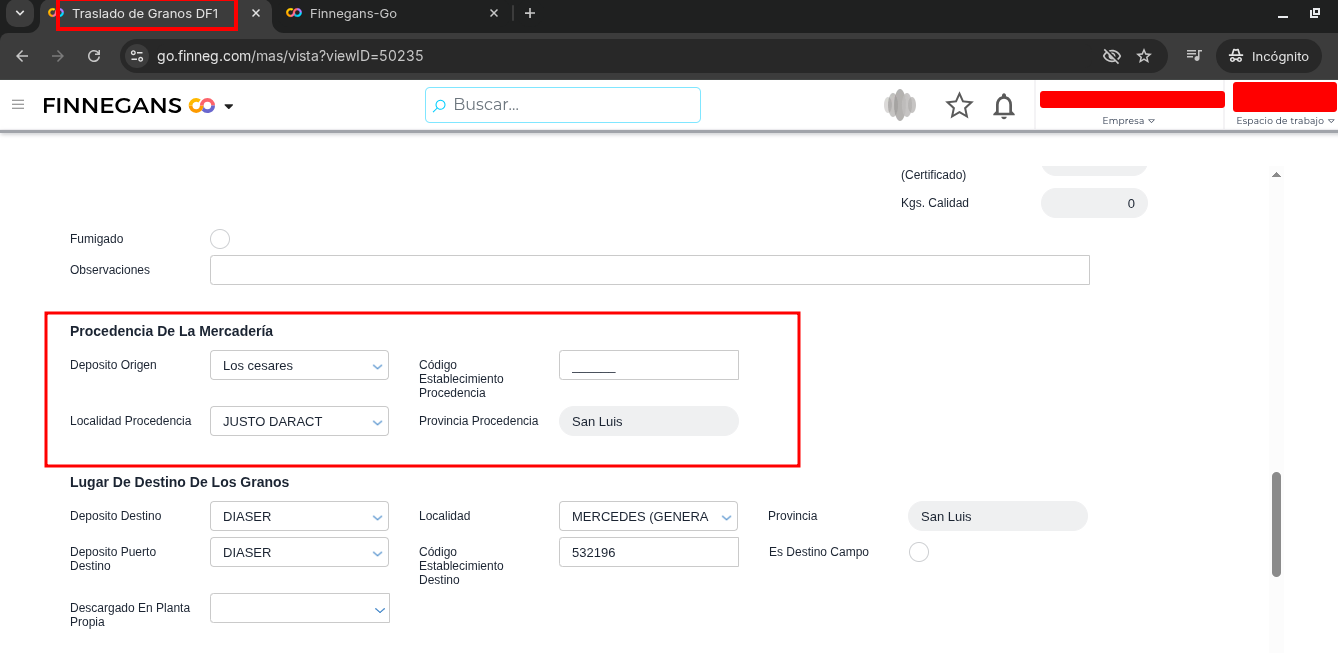This screenshot has width=1338, height=653.
Task: Open site information icon in address bar
Action: pyautogui.click(x=138, y=56)
